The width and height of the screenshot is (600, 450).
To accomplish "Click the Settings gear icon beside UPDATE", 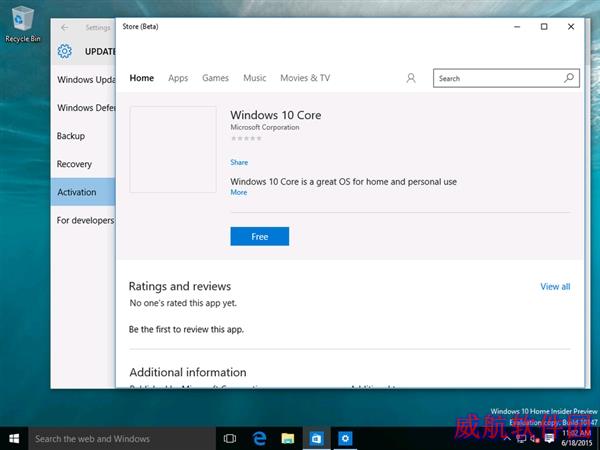I will 64,51.
